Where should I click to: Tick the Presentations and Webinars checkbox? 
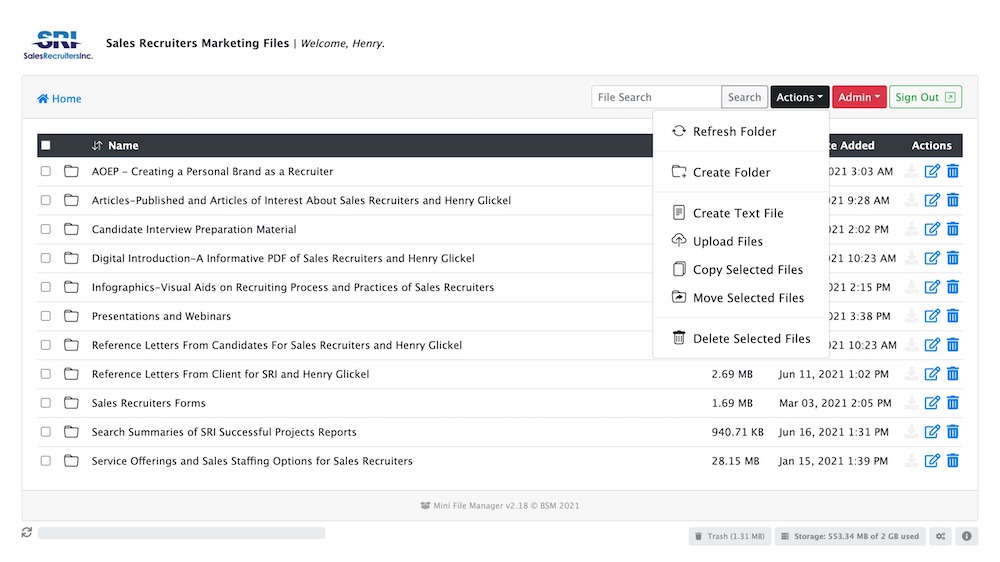click(46, 316)
